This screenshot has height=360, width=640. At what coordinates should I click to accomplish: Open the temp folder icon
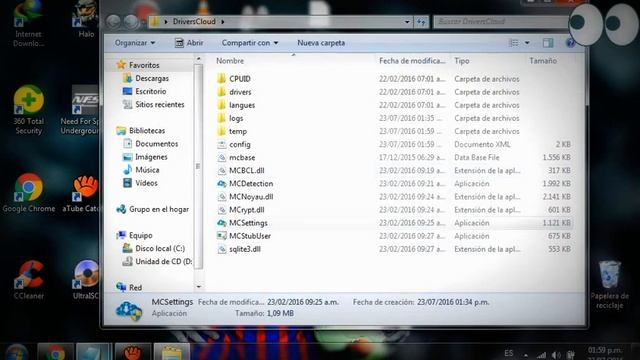click(x=221, y=131)
